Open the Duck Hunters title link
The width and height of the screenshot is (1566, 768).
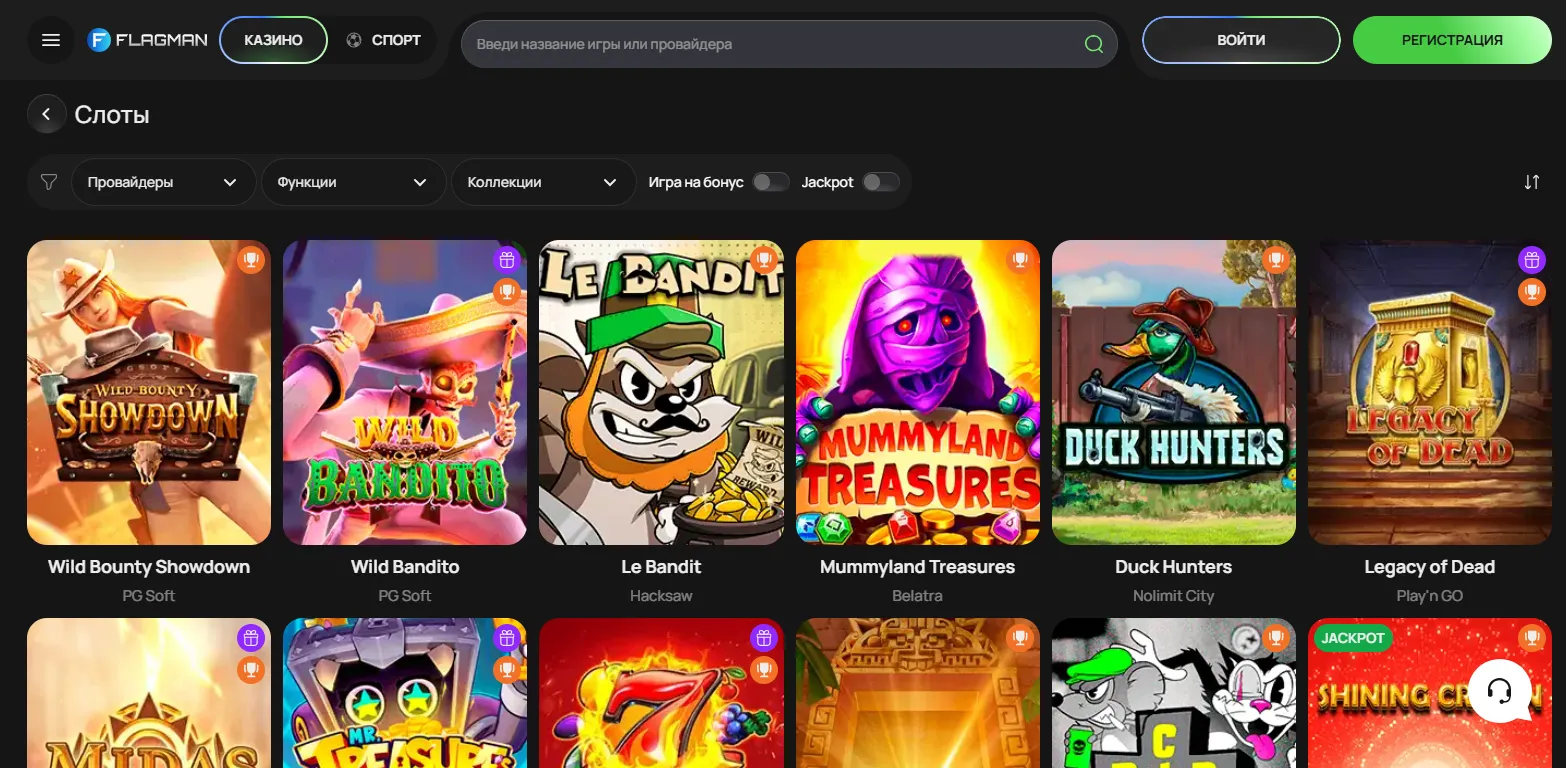click(1173, 567)
